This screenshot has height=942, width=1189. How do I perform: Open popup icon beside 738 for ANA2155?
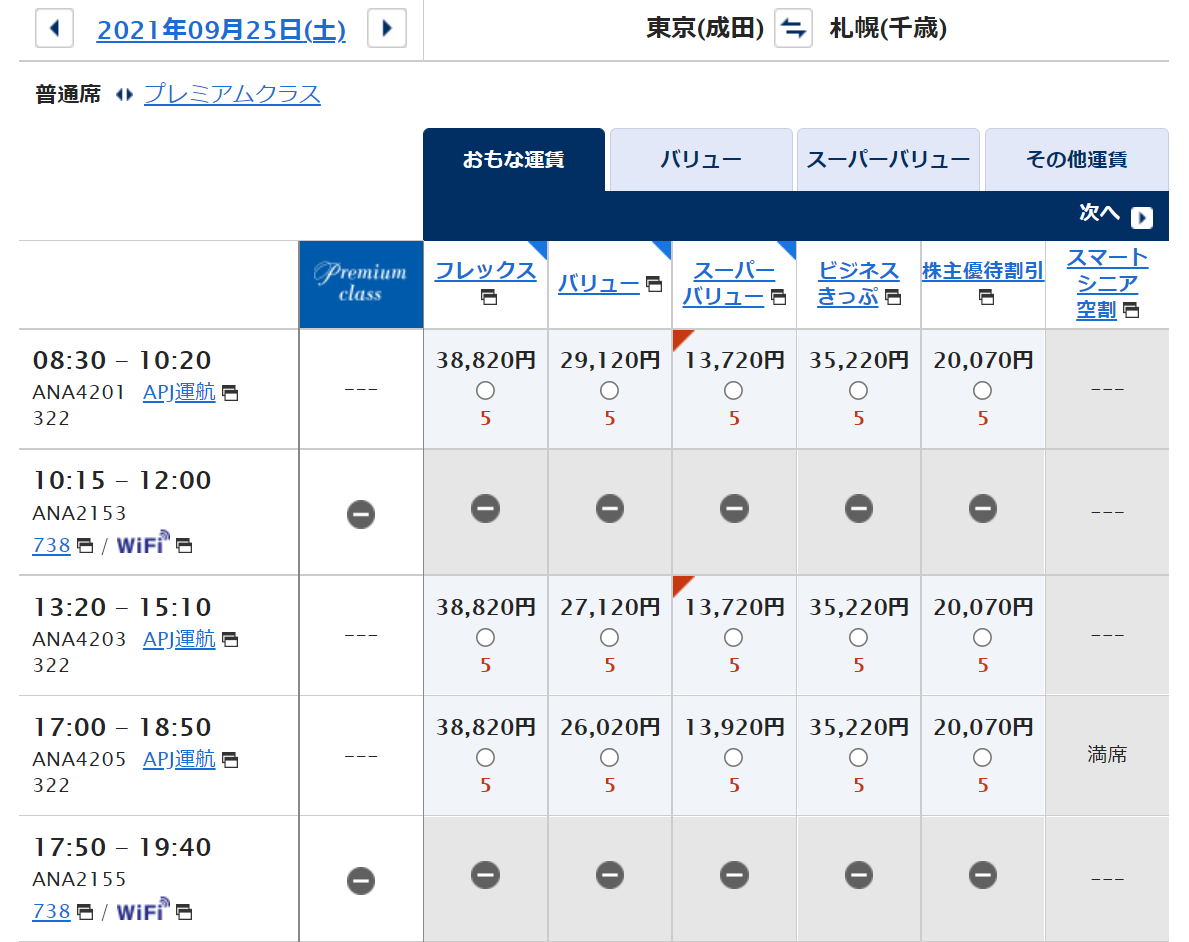85,912
